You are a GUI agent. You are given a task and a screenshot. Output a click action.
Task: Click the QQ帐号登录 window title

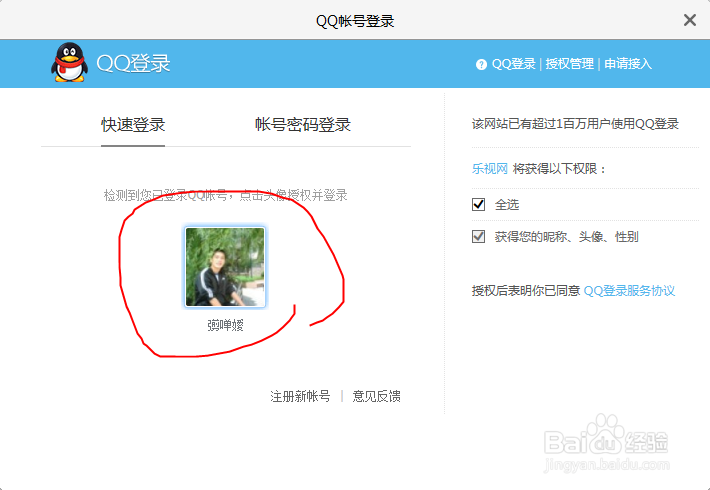pos(355,21)
